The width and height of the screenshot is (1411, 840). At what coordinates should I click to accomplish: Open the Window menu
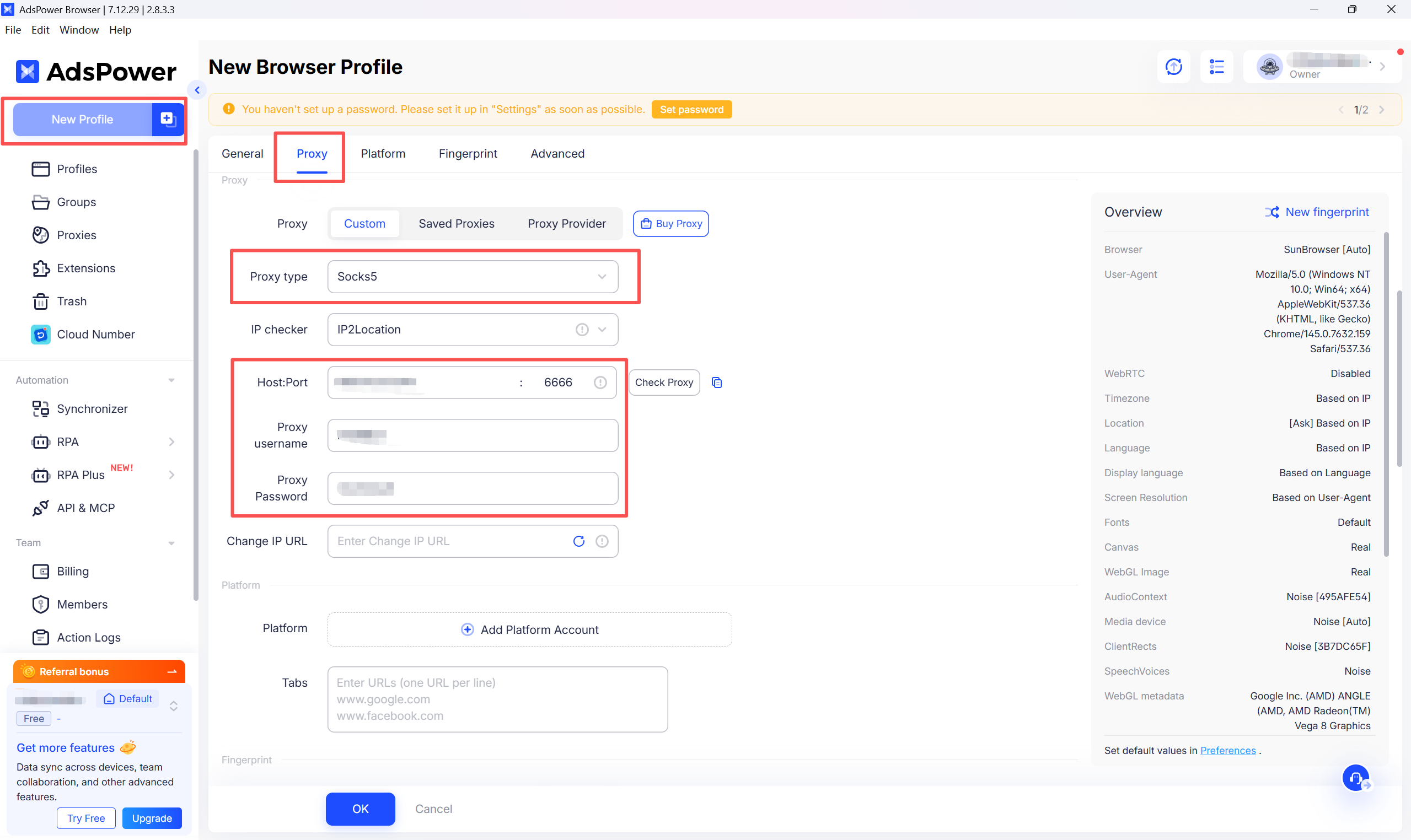coord(79,30)
